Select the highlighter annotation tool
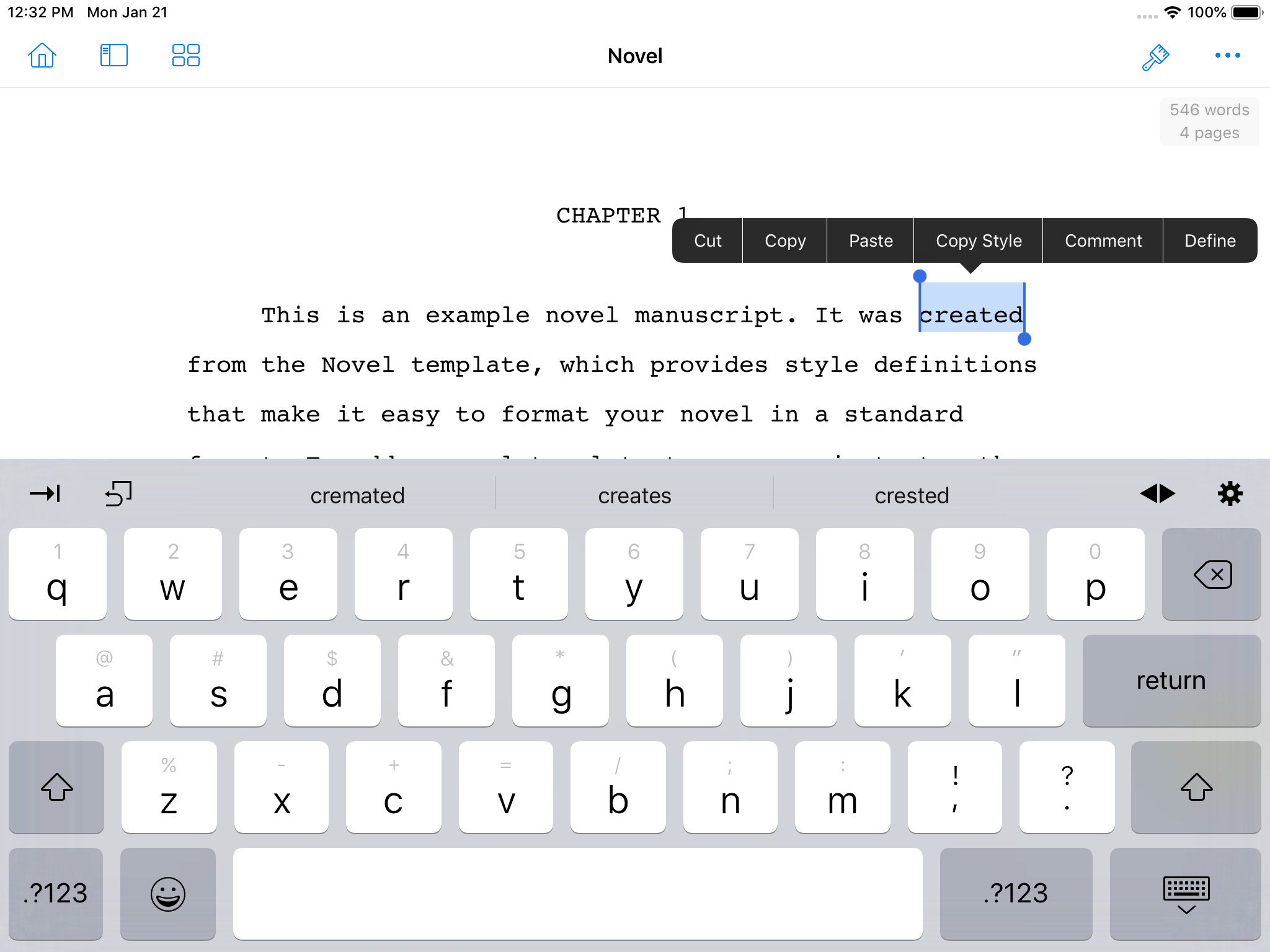The height and width of the screenshot is (952, 1270). click(x=1155, y=55)
